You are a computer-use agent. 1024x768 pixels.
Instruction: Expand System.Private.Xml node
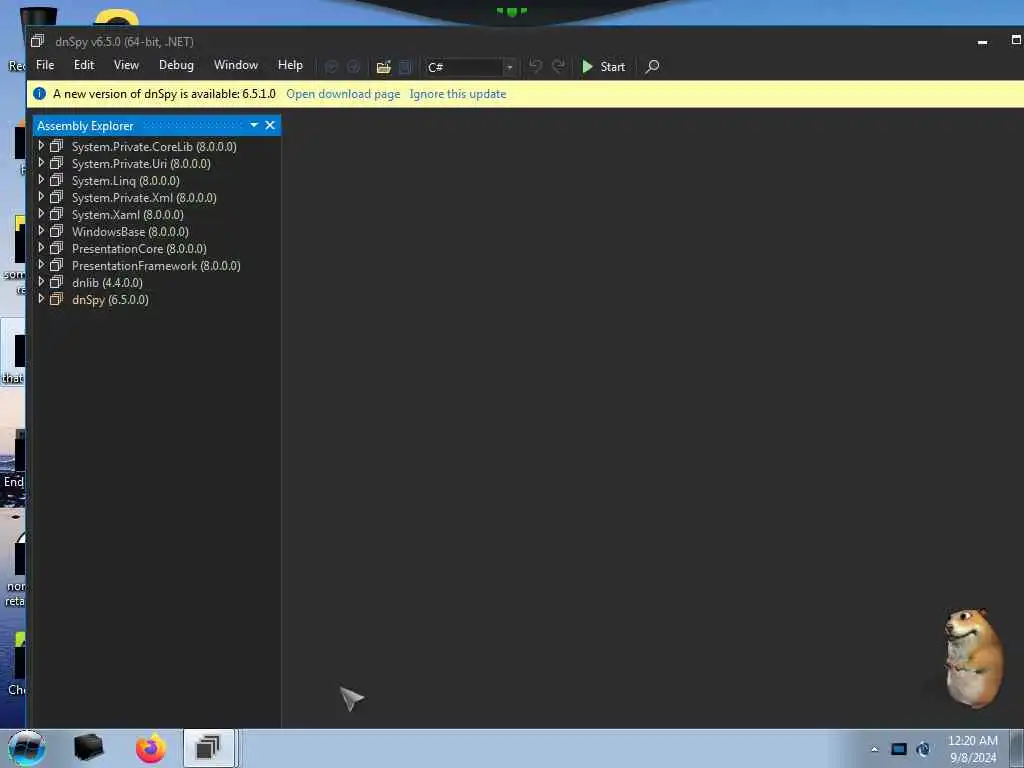pos(41,197)
